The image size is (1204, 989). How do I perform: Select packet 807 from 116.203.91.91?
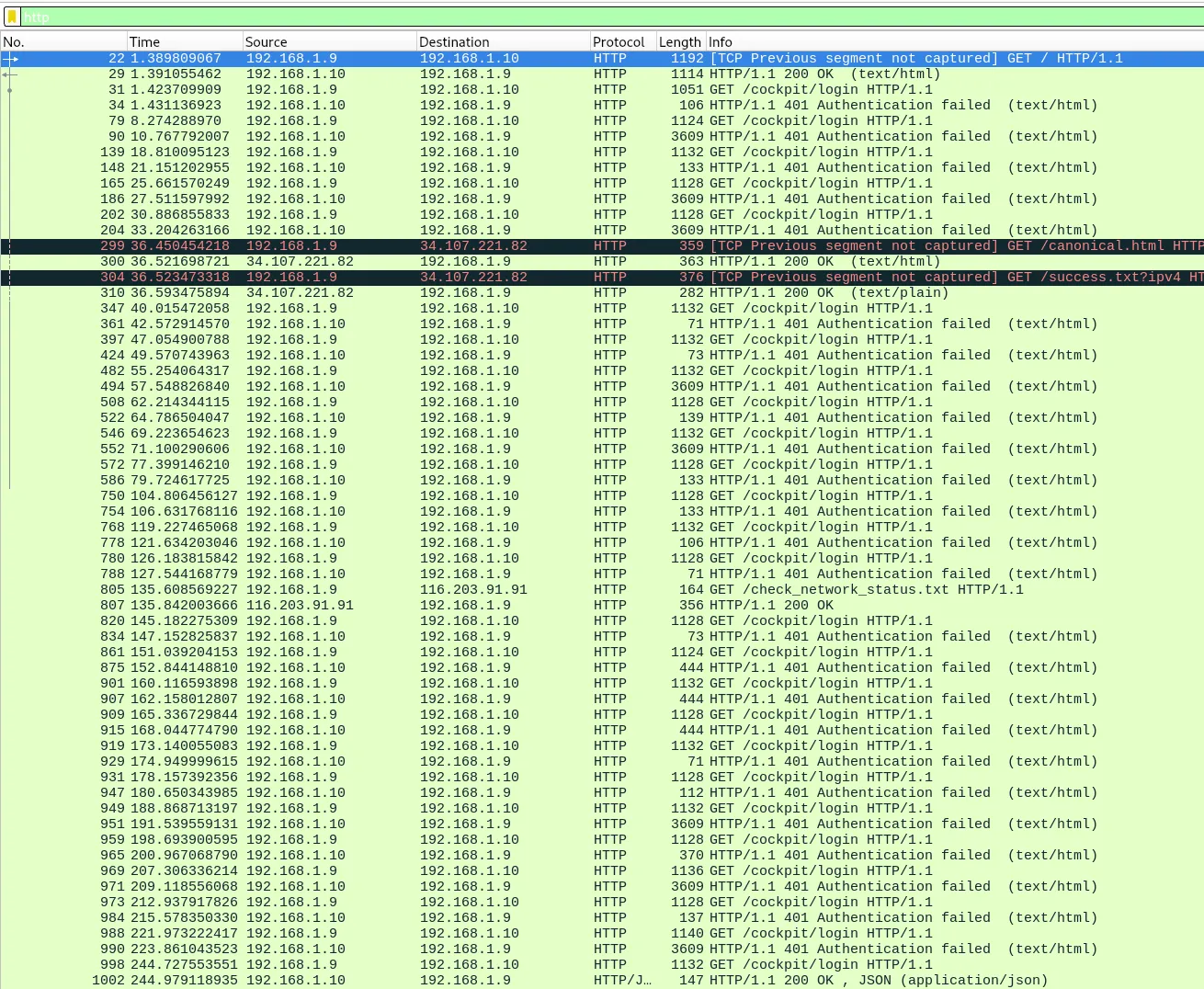(x=551, y=606)
